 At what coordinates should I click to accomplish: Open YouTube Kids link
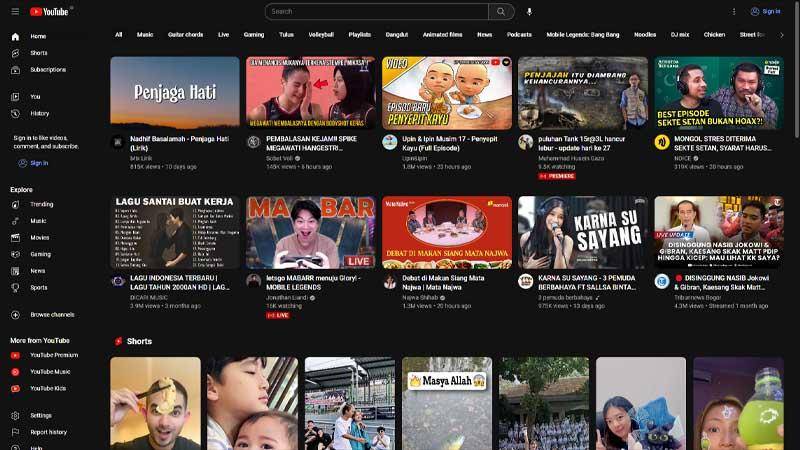click(x=49, y=389)
